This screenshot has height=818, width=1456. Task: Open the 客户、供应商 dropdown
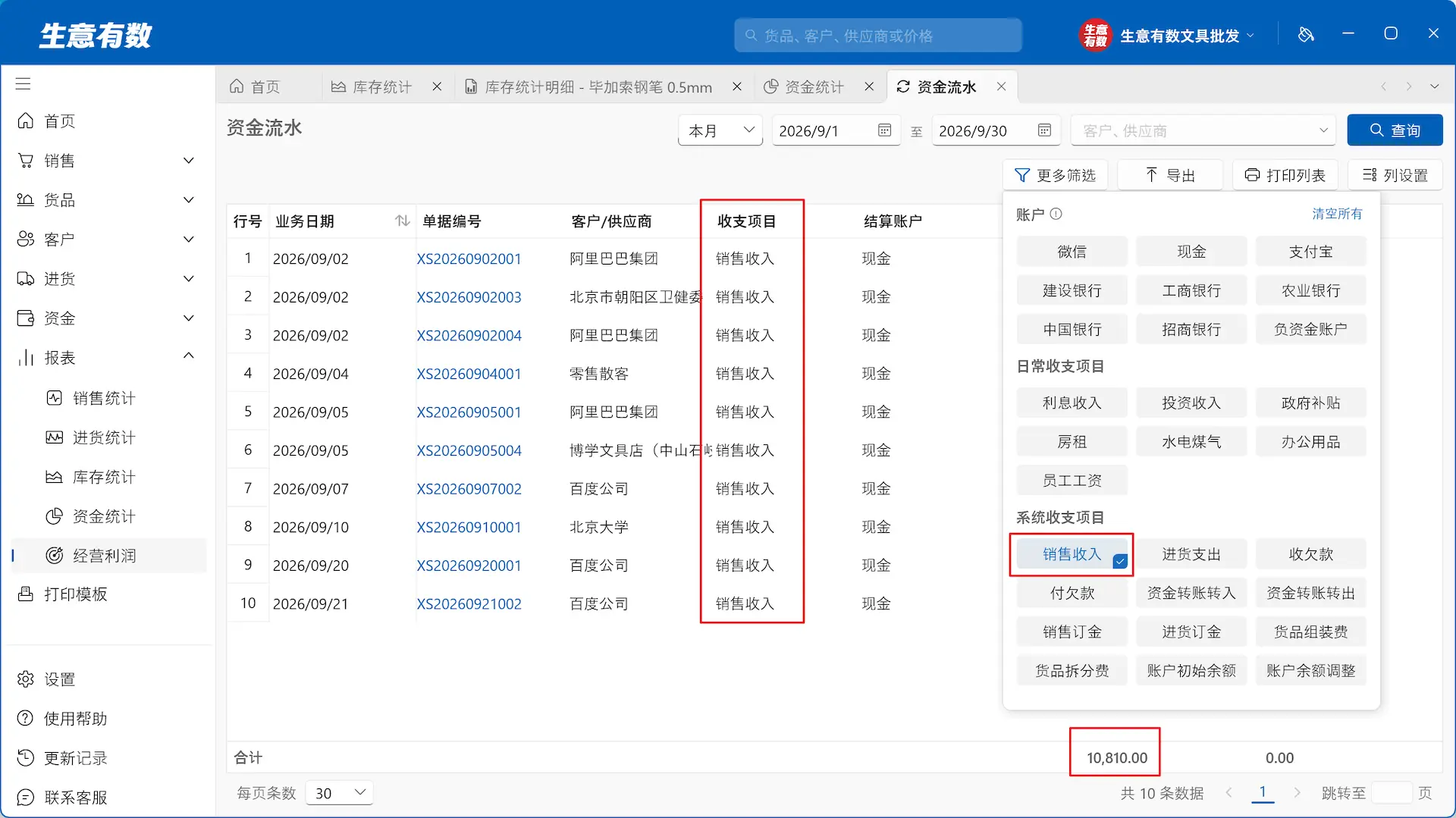[x=1204, y=130]
